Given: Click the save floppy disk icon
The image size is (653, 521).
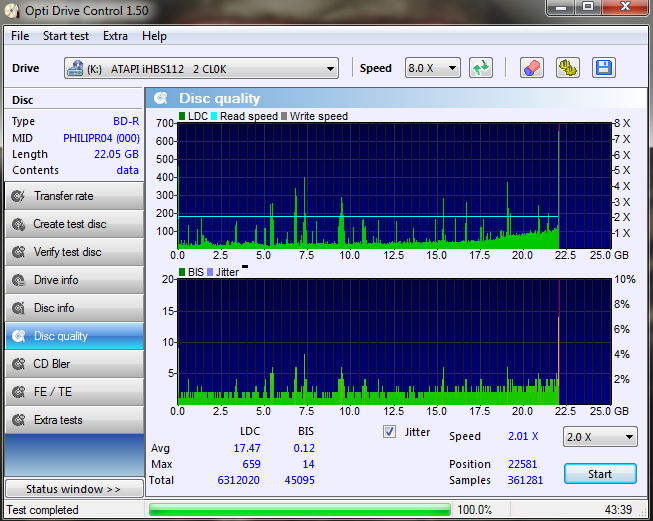Looking at the screenshot, I should (604, 68).
